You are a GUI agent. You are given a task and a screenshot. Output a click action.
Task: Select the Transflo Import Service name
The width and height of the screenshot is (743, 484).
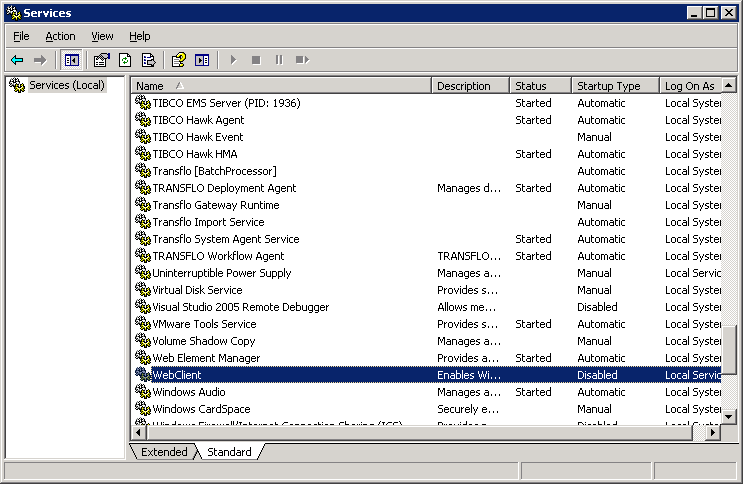point(208,222)
